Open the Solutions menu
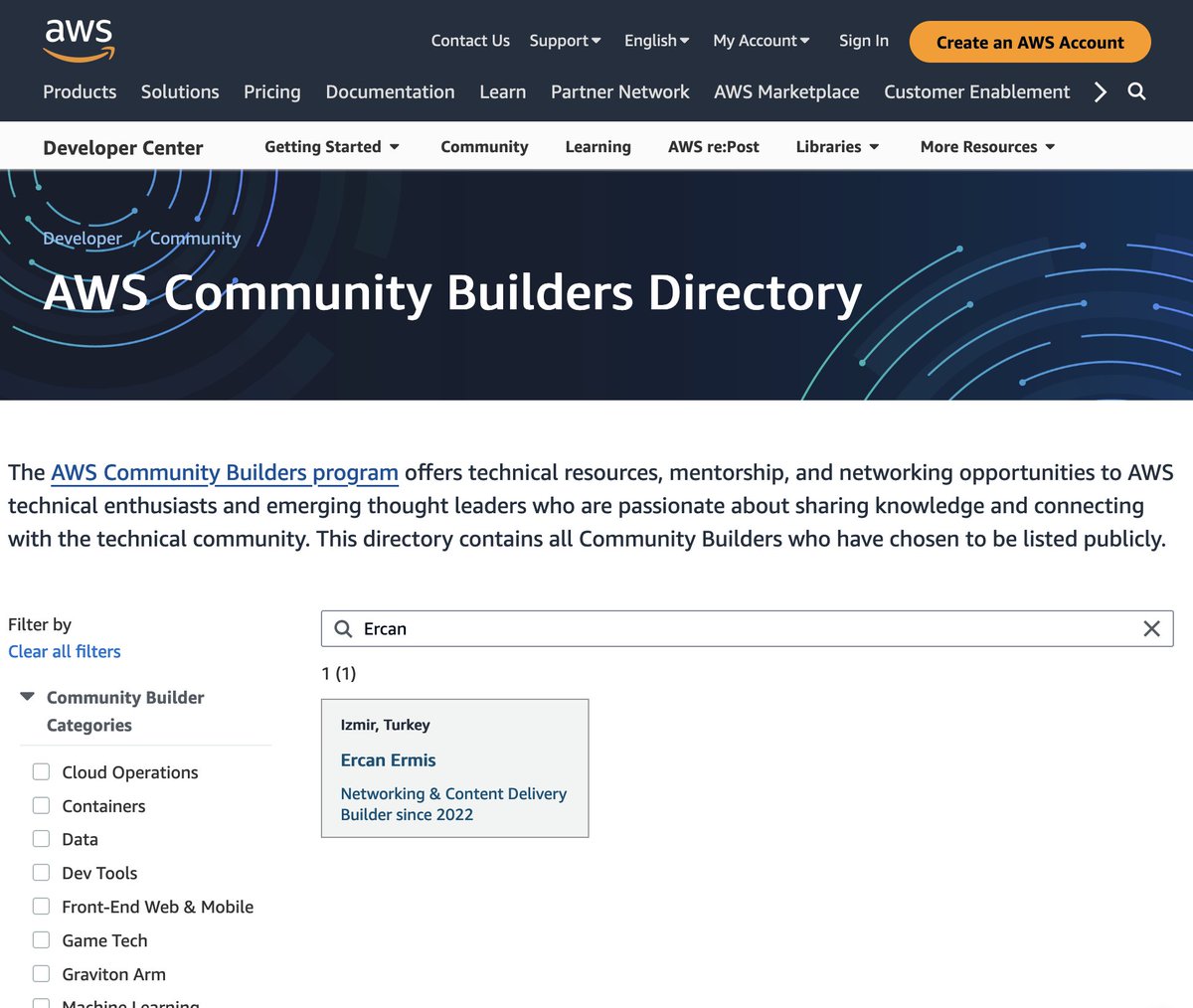1193x1008 pixels. coord(180,91)
